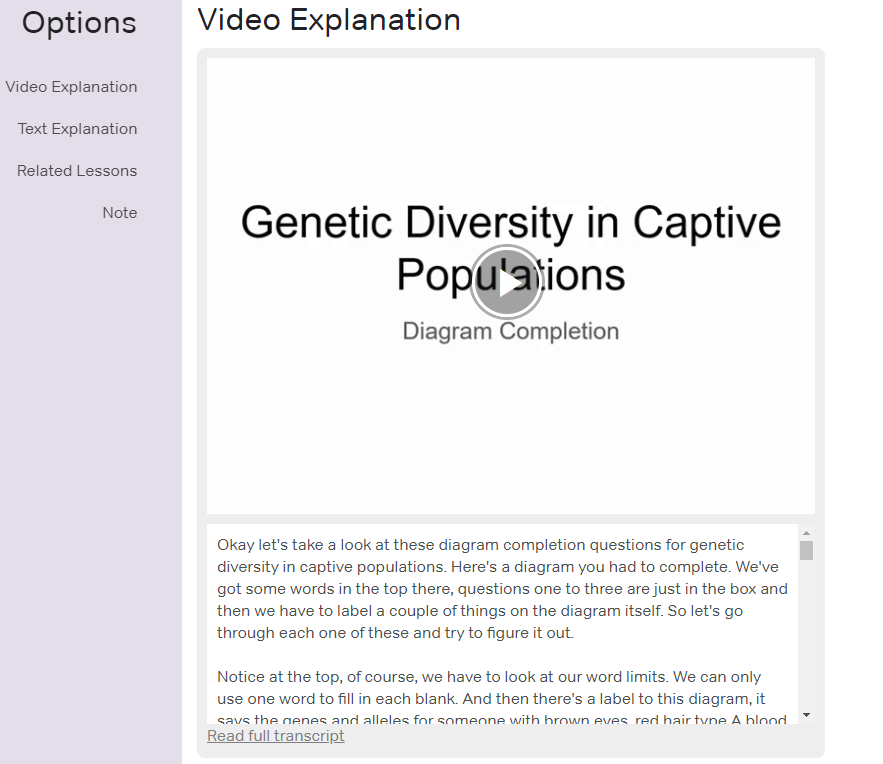The width and height of the screenshot is (883, 764).
Task: Select Text Explanation from the sidebar
Action: [77, 129]
